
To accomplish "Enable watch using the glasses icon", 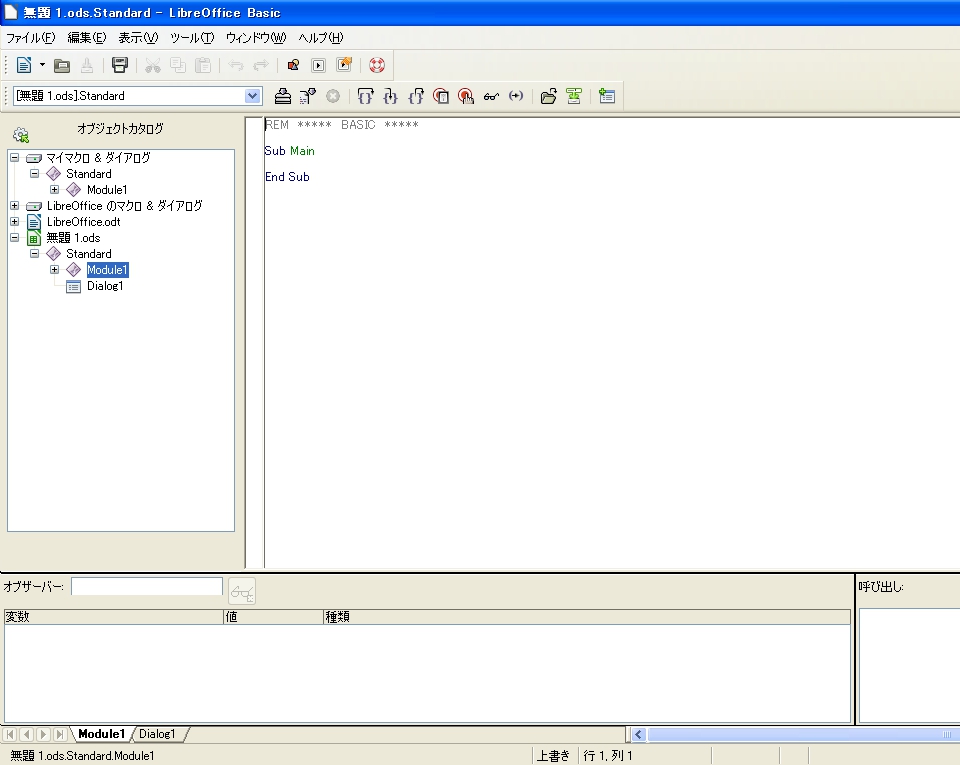I will click(491, 96).
